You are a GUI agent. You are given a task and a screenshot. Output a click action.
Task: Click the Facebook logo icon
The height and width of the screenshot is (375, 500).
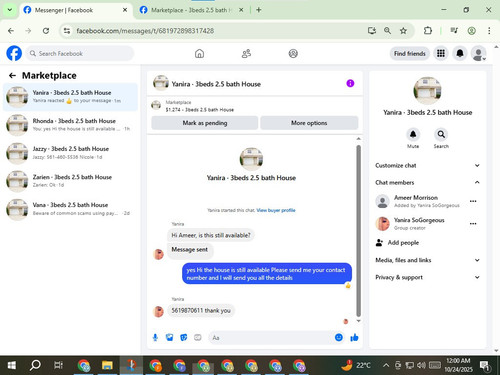tap(14, 53)
